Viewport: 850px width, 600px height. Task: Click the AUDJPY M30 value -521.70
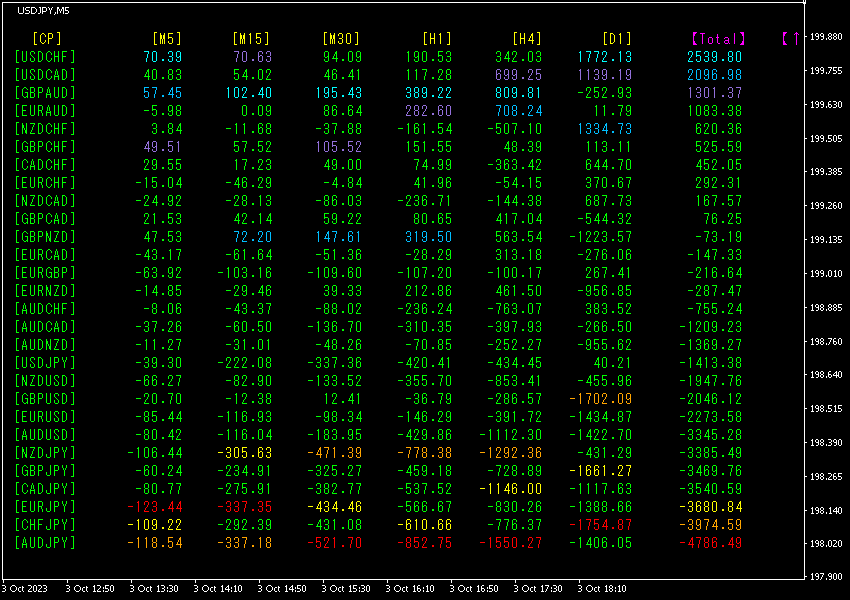(334, 543)
